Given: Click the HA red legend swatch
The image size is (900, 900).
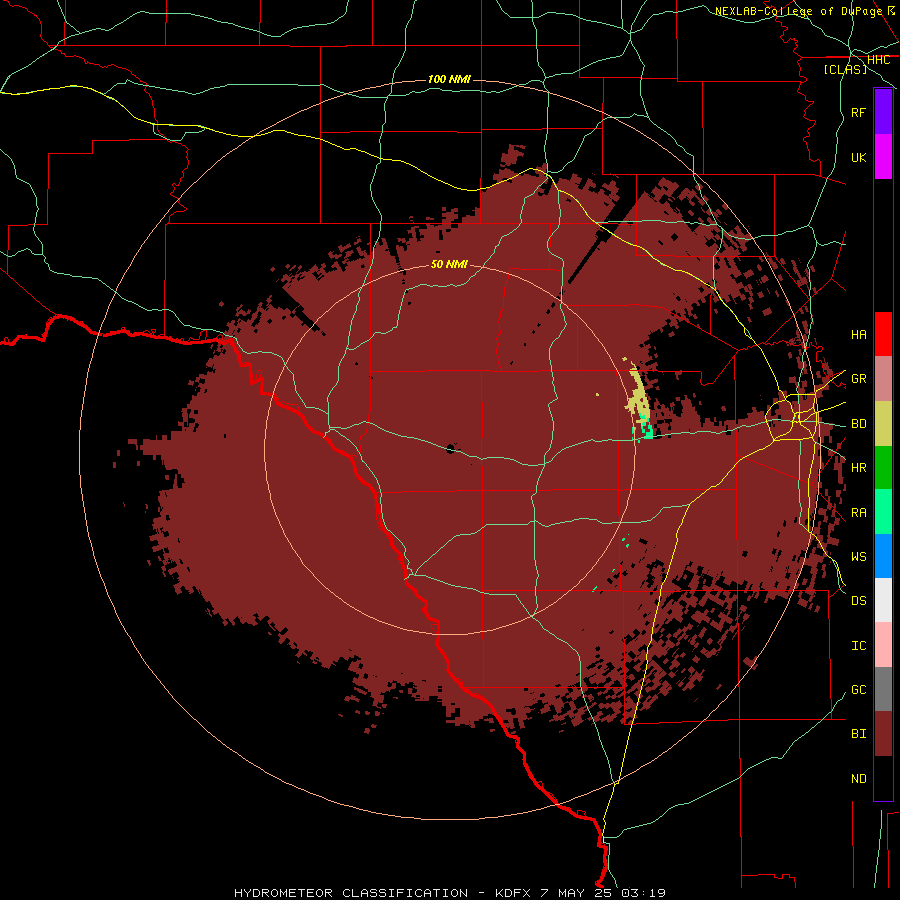Looking at the screenshot, I should click(883, 334).
